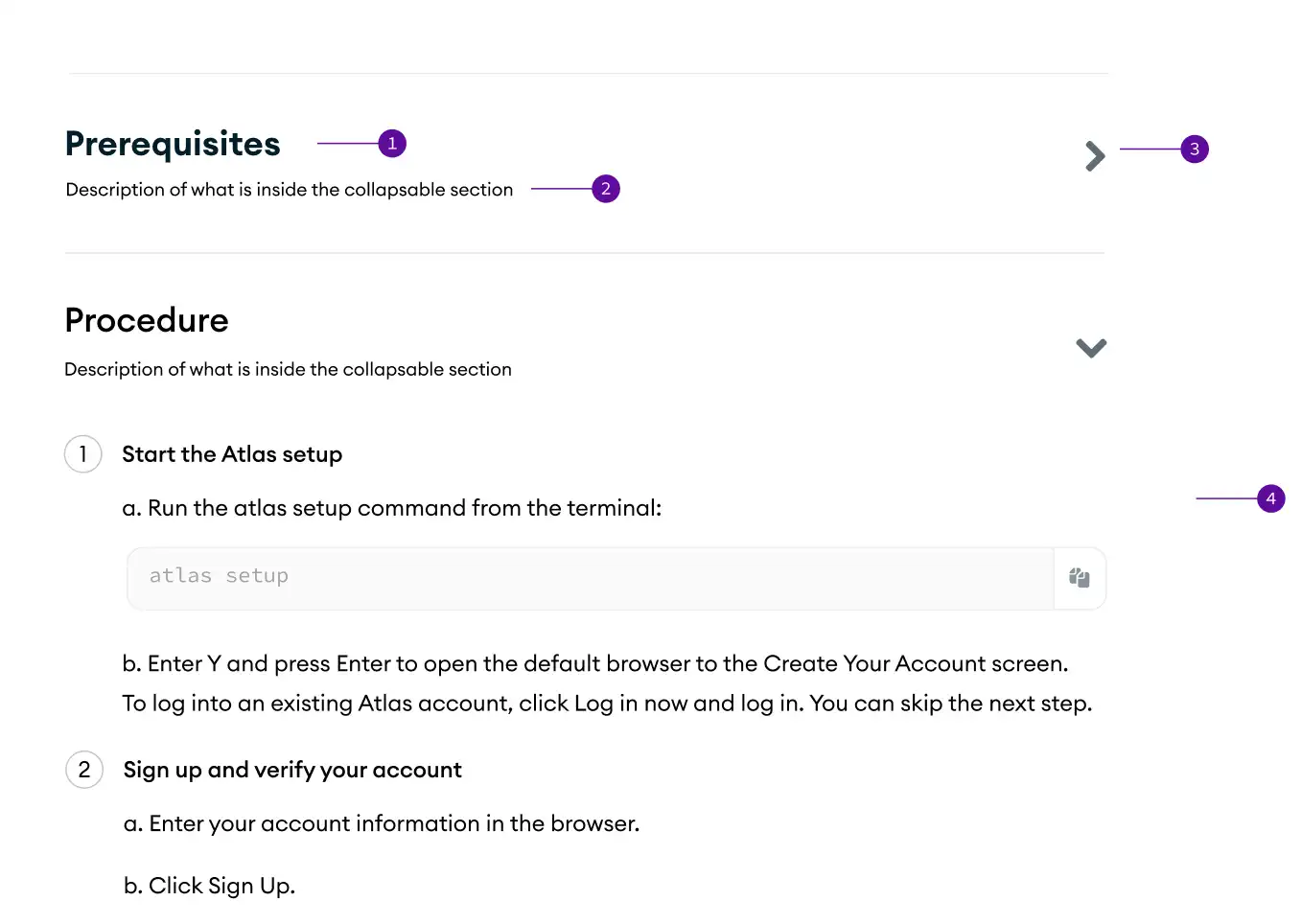Select step 1 circle indicator
This screenshot has height=924, width=1302.
click(x=83, y=454)
